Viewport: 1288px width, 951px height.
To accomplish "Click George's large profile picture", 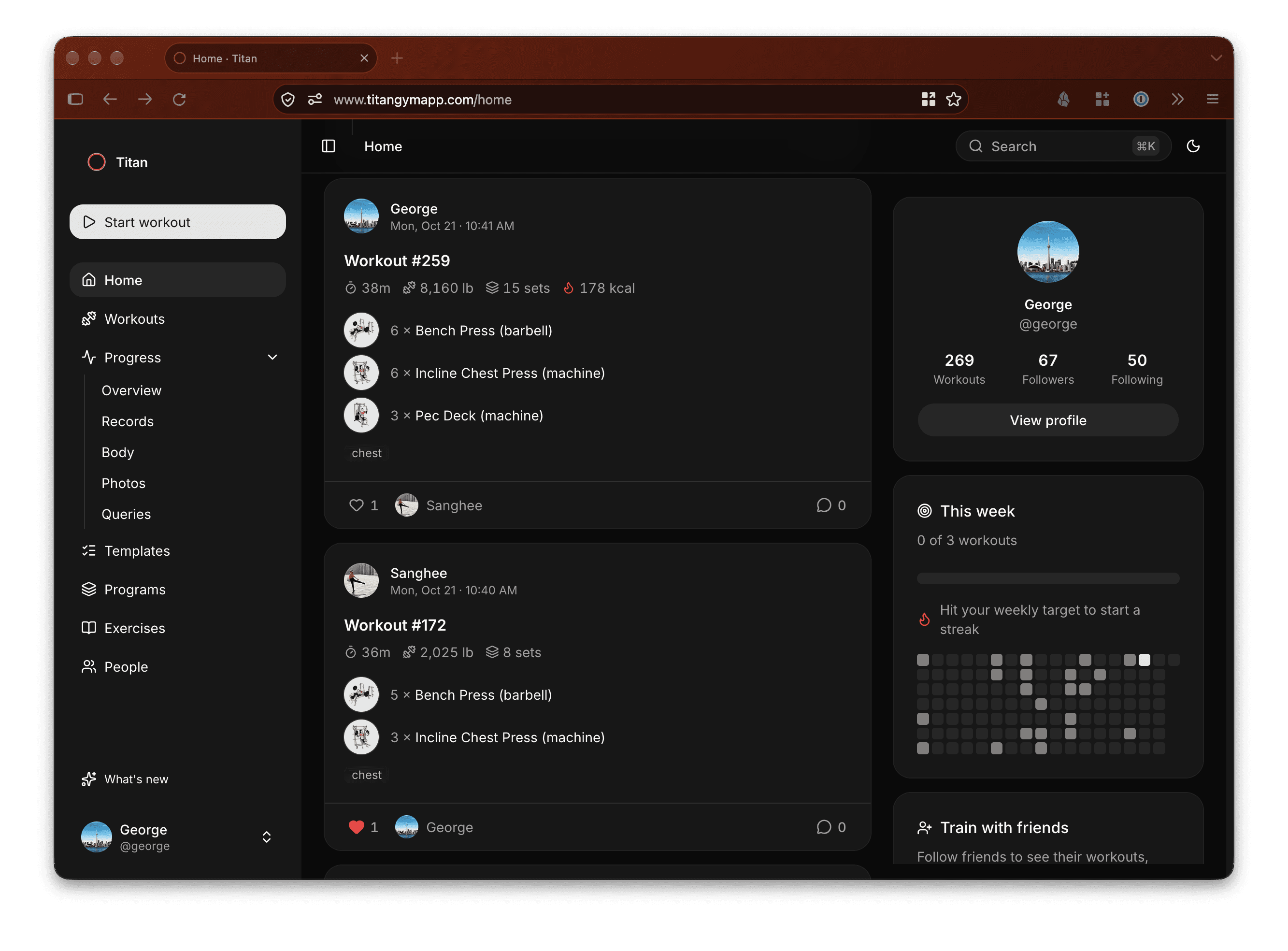I will click(1048, 252).
